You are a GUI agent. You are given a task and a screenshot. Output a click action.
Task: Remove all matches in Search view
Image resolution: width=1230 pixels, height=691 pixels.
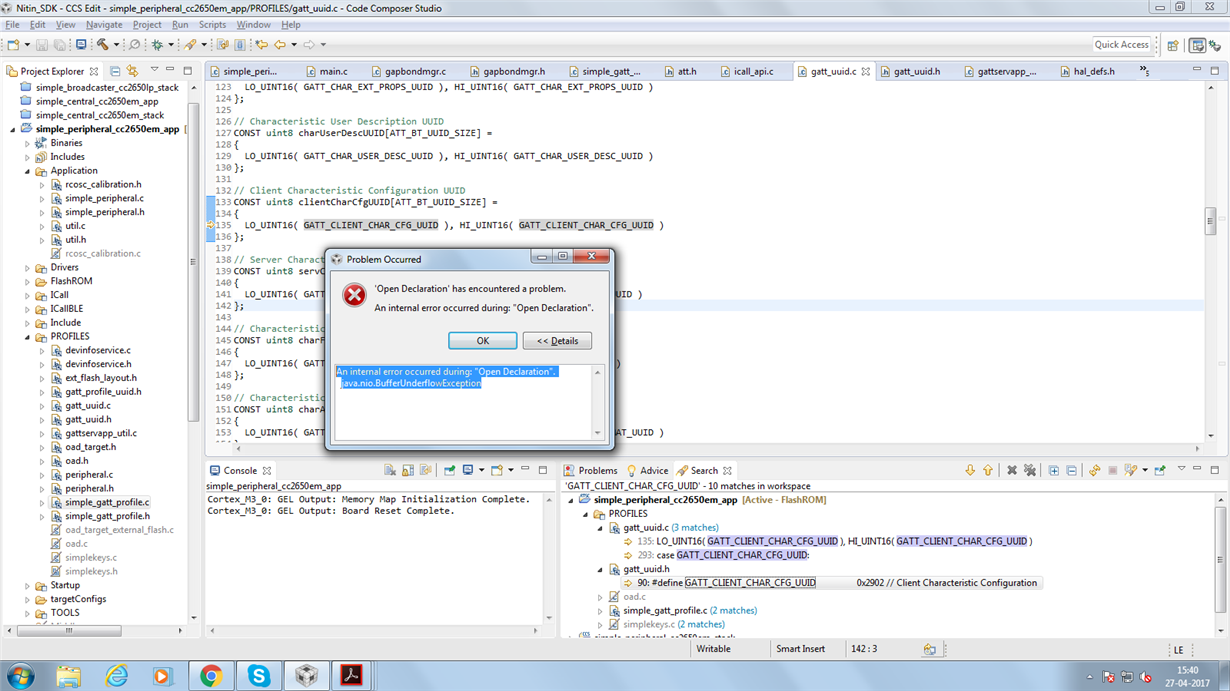[1030, 470]
